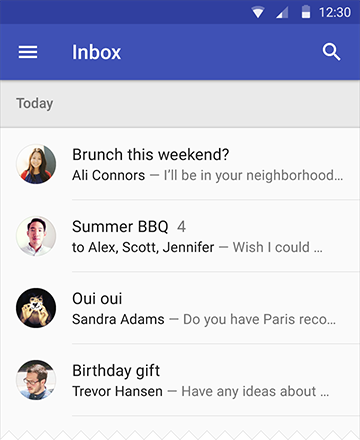Select the Summer BBQ sender avatar
The image size is (360, 440).
(x=36, y=236)
